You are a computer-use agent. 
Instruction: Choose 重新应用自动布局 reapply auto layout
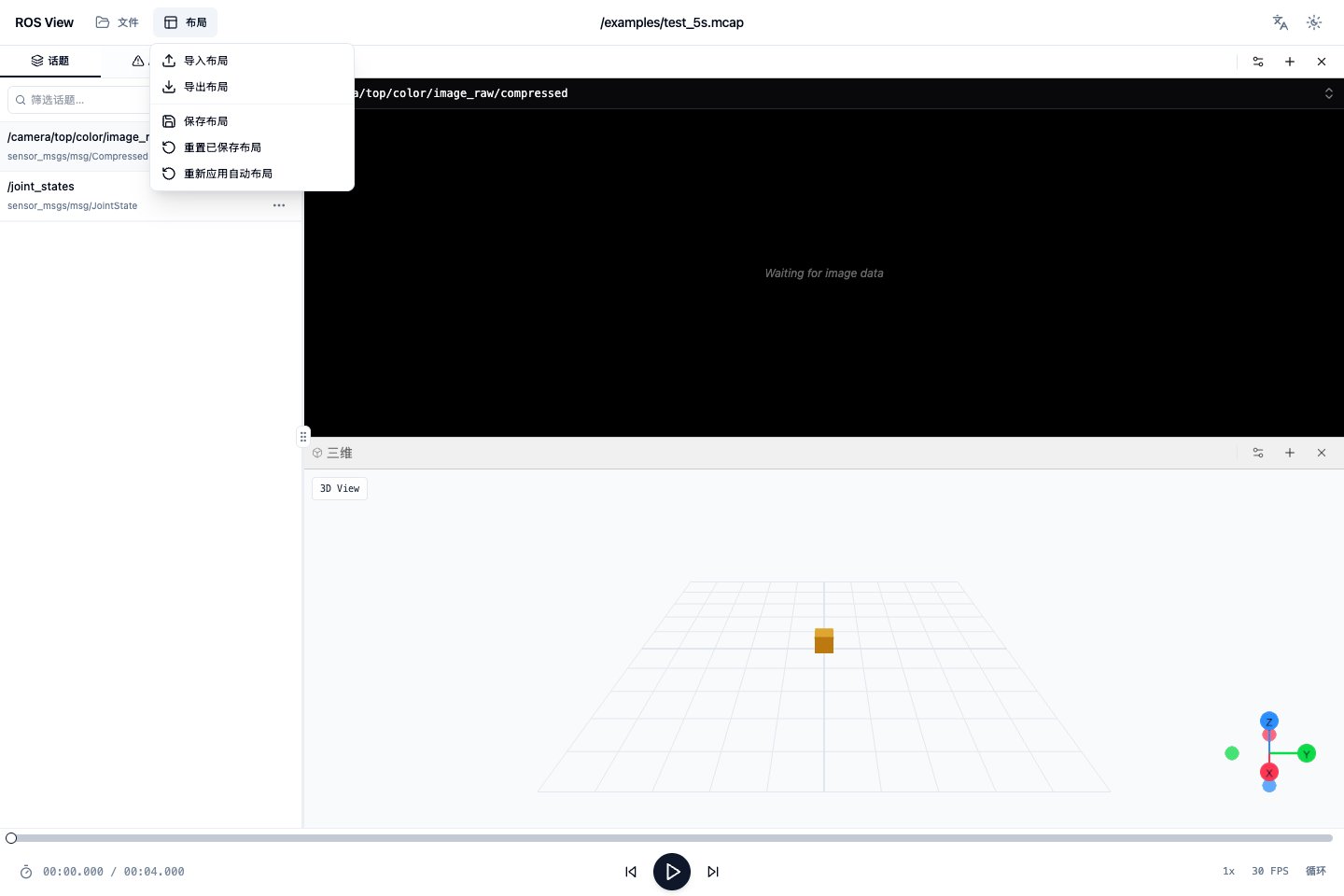click(x=252, y=174)
